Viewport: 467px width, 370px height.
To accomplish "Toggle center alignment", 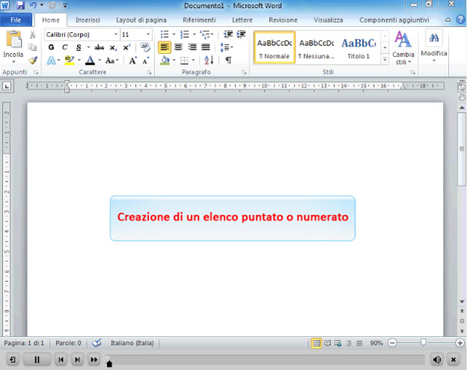I will 178,47.
